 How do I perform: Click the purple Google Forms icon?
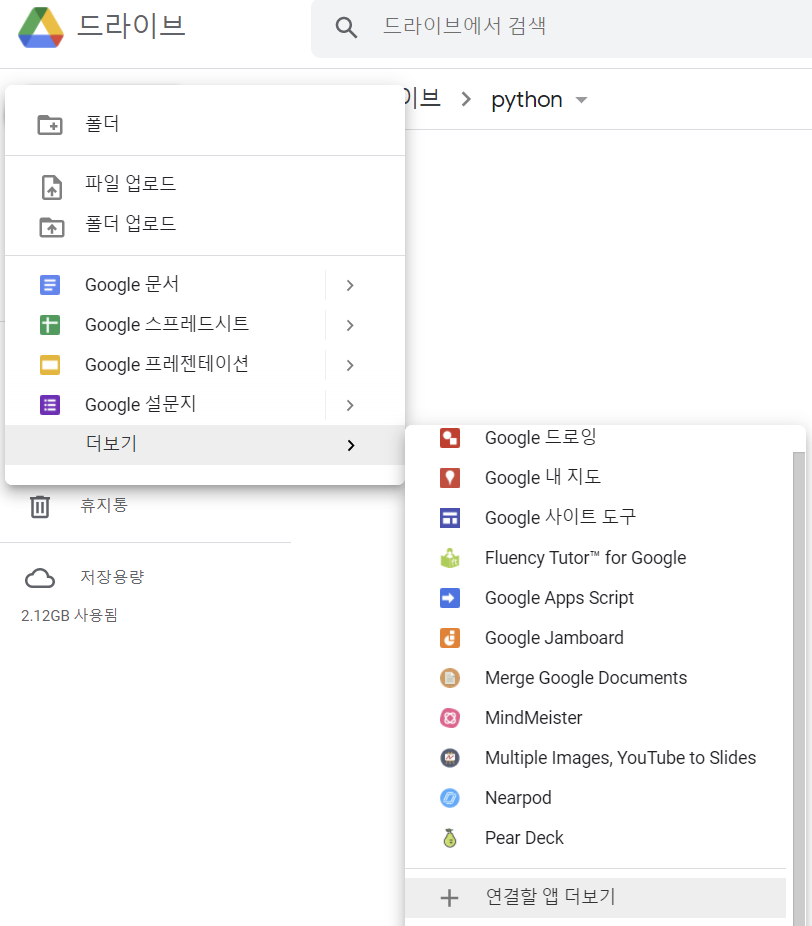(x=50, y=405)
